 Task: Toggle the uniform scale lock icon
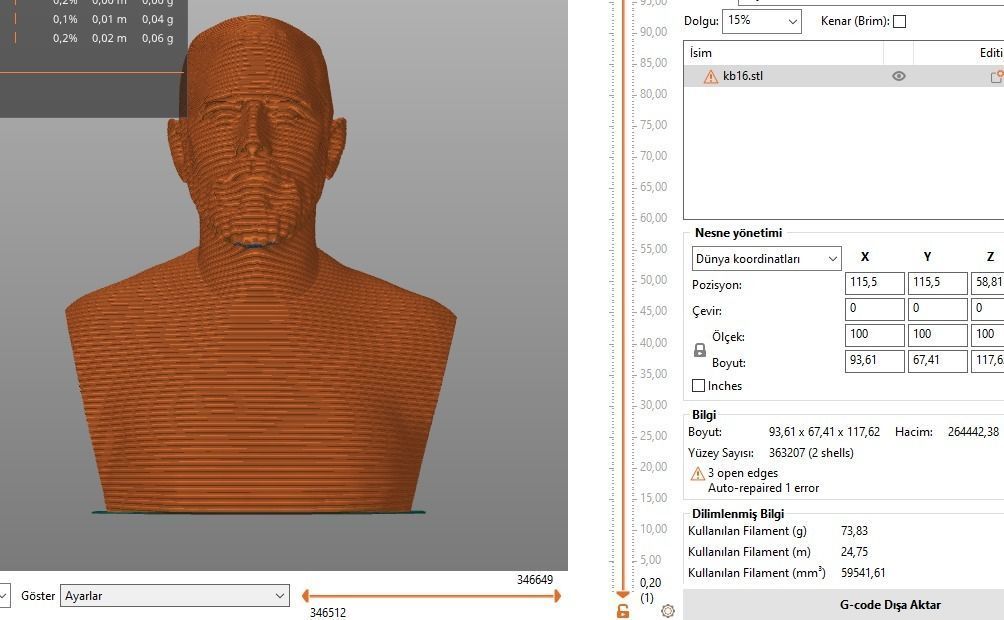point(700,350)
